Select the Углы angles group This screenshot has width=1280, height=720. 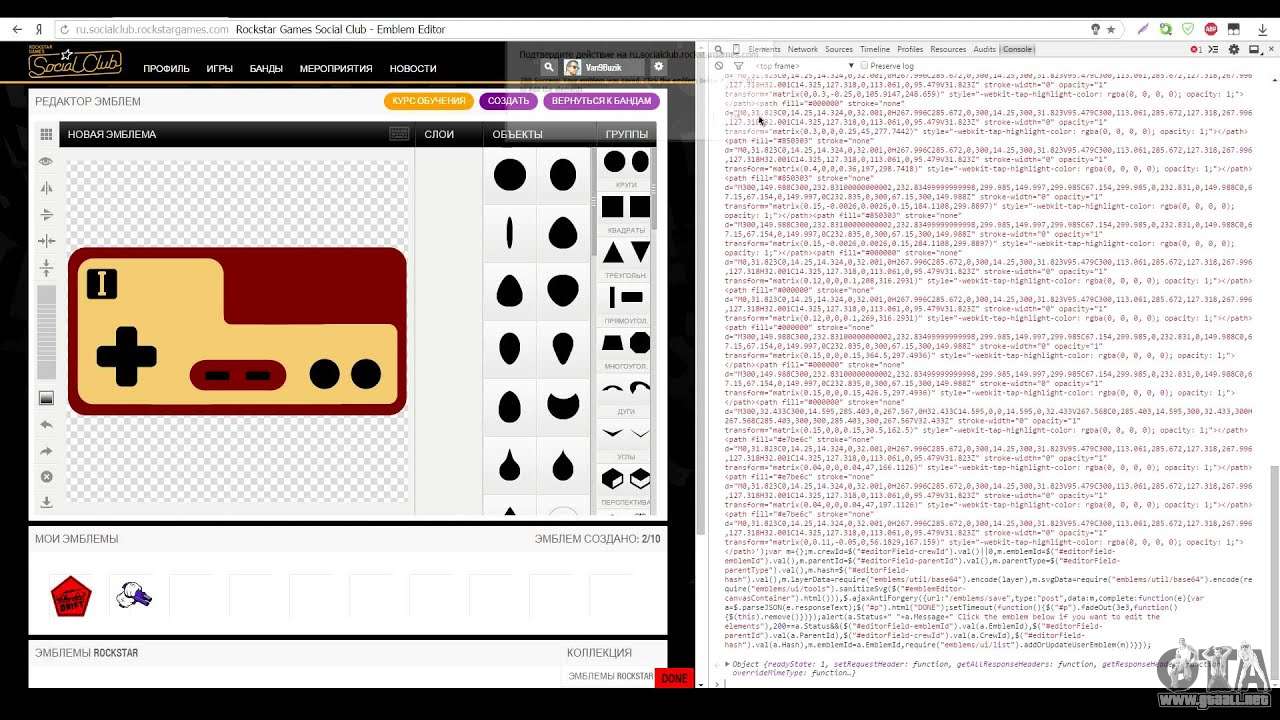(x=627, y=441)
